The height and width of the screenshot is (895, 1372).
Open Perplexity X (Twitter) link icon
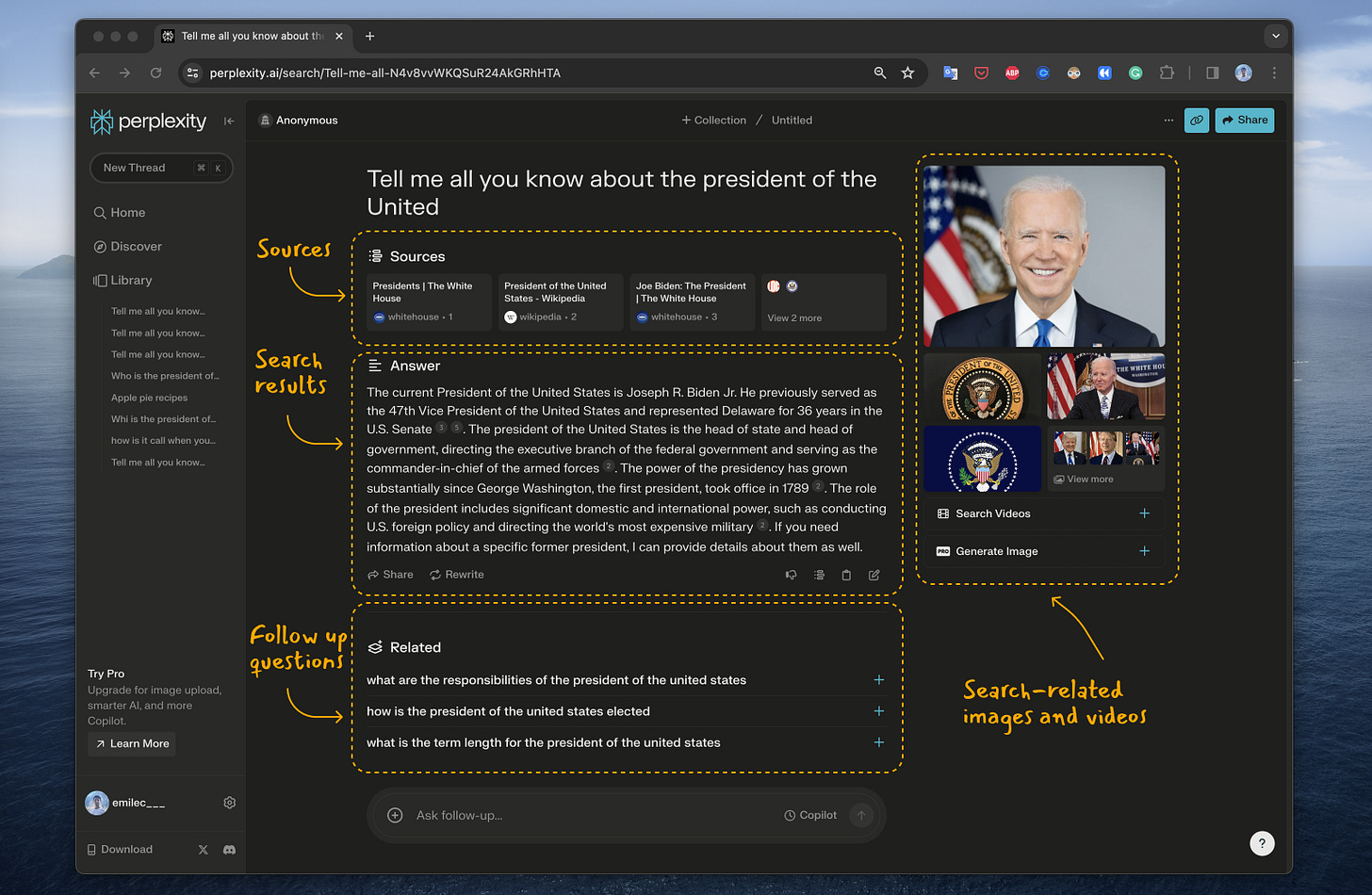204,850
